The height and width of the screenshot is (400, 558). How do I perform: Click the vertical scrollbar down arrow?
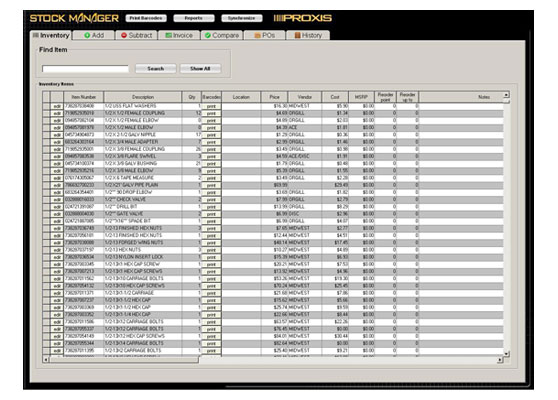pos(506,354)
